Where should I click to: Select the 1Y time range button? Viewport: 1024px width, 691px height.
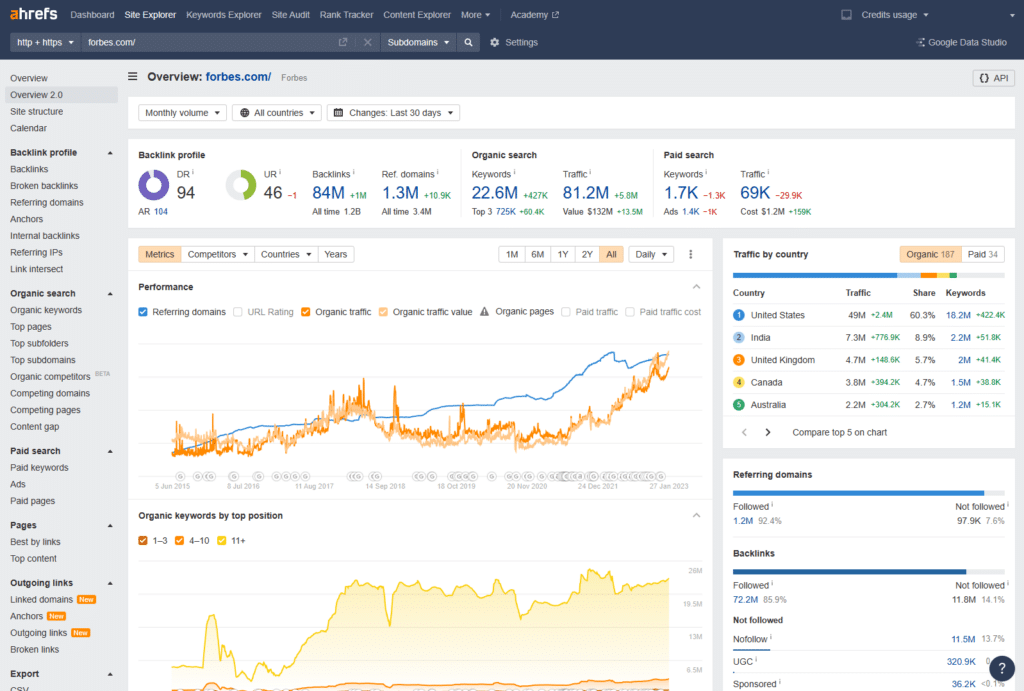tap(563, 254)
